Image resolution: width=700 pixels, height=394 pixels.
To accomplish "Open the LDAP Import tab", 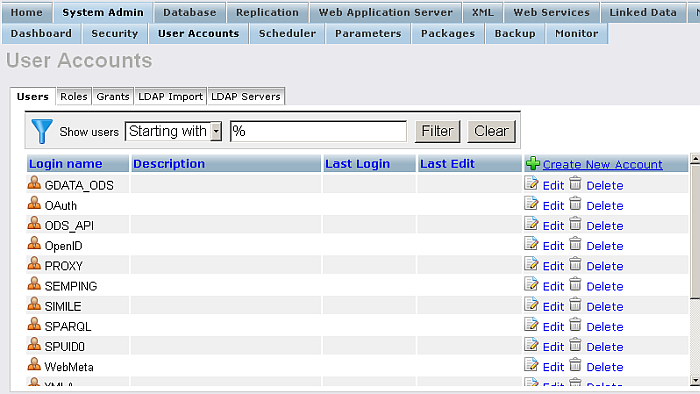I will [x=171, y=96].
